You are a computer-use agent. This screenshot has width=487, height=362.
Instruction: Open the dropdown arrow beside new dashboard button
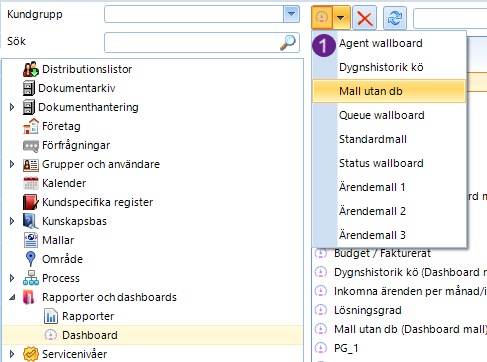pyautogui.click(x=341, y=17)
